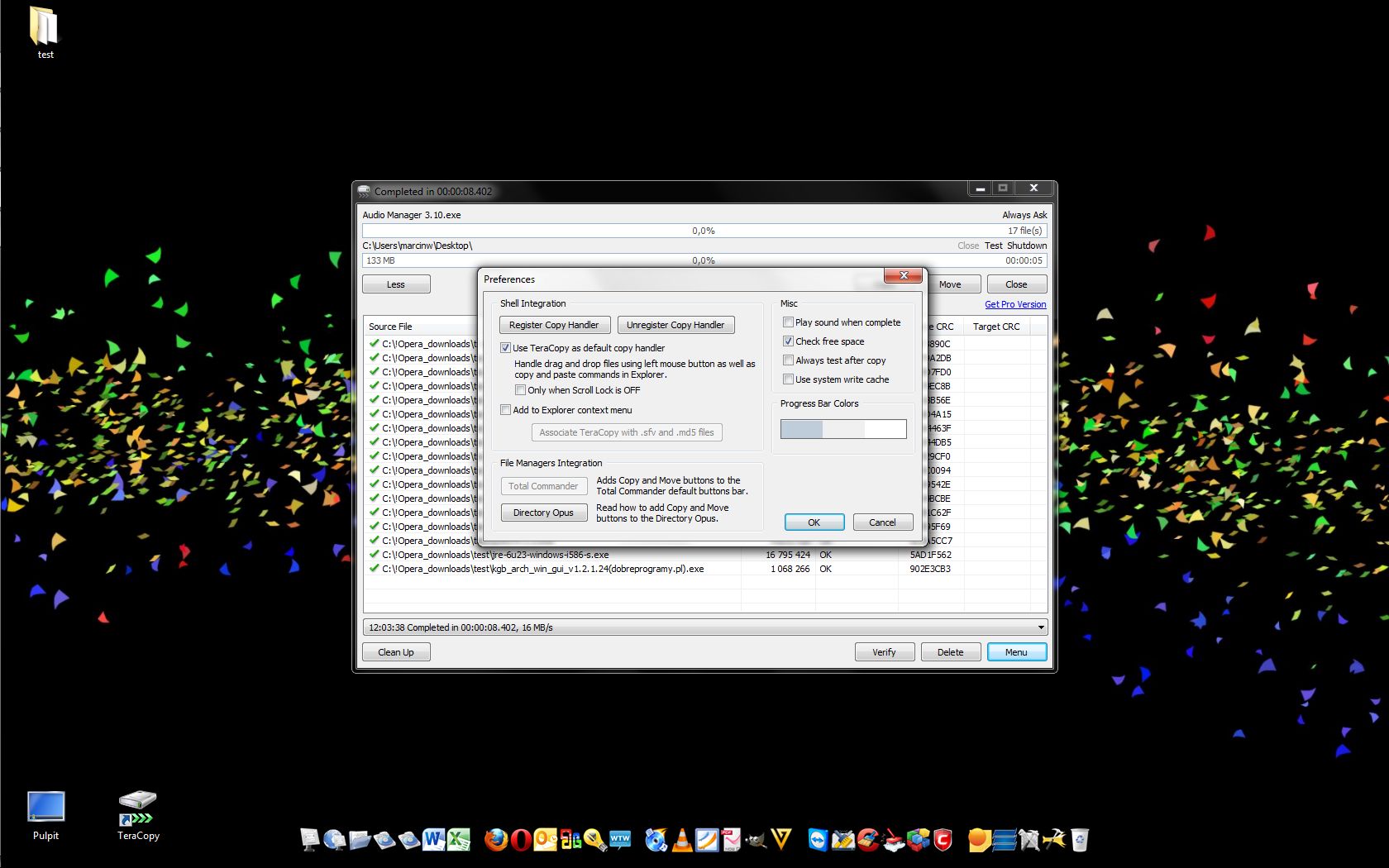Launch Microsoft Excel from the dock
This screenshot has height=868, width=1389.
click(x=458, y=840)
